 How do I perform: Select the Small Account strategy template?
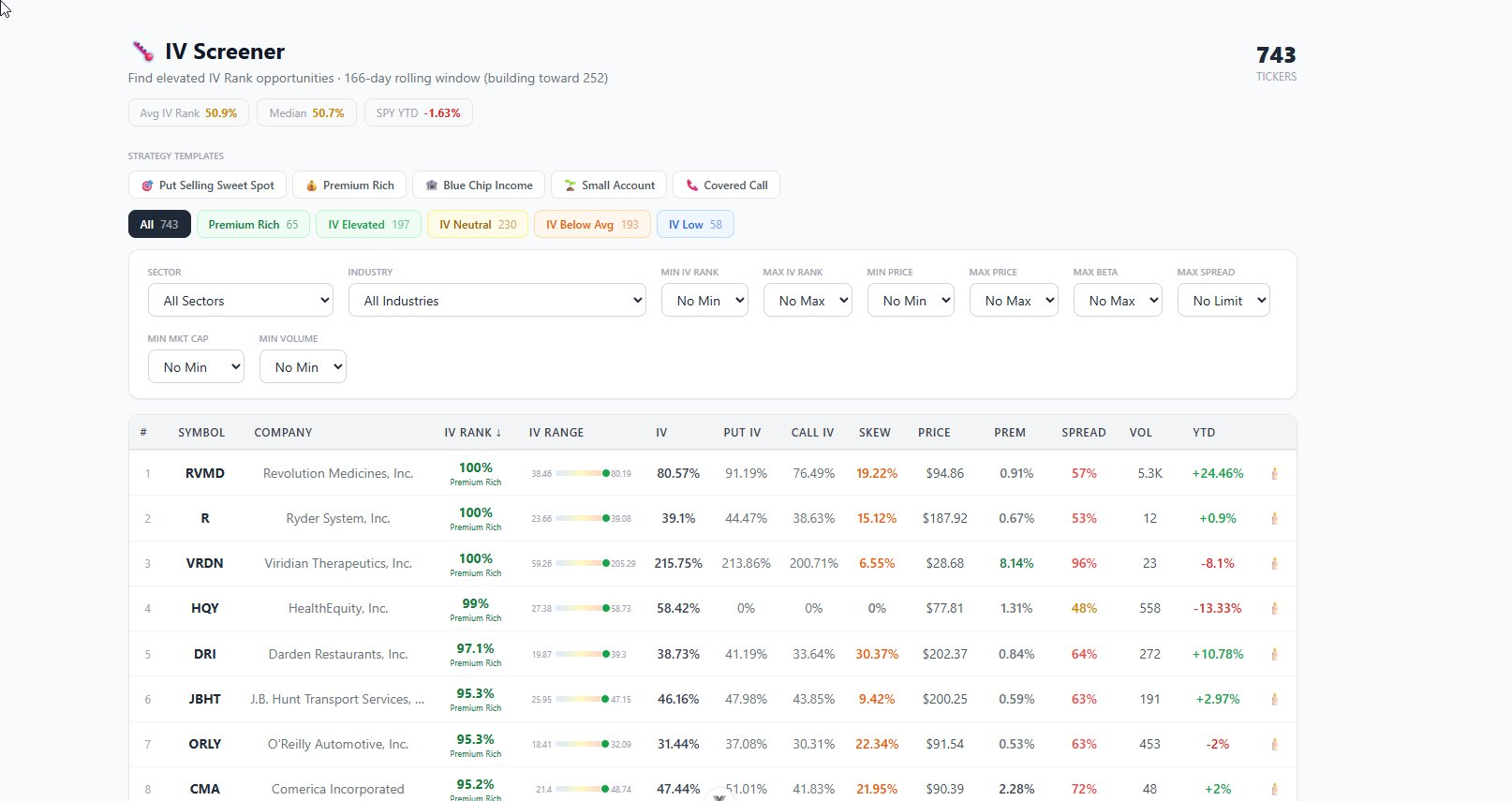609,185
